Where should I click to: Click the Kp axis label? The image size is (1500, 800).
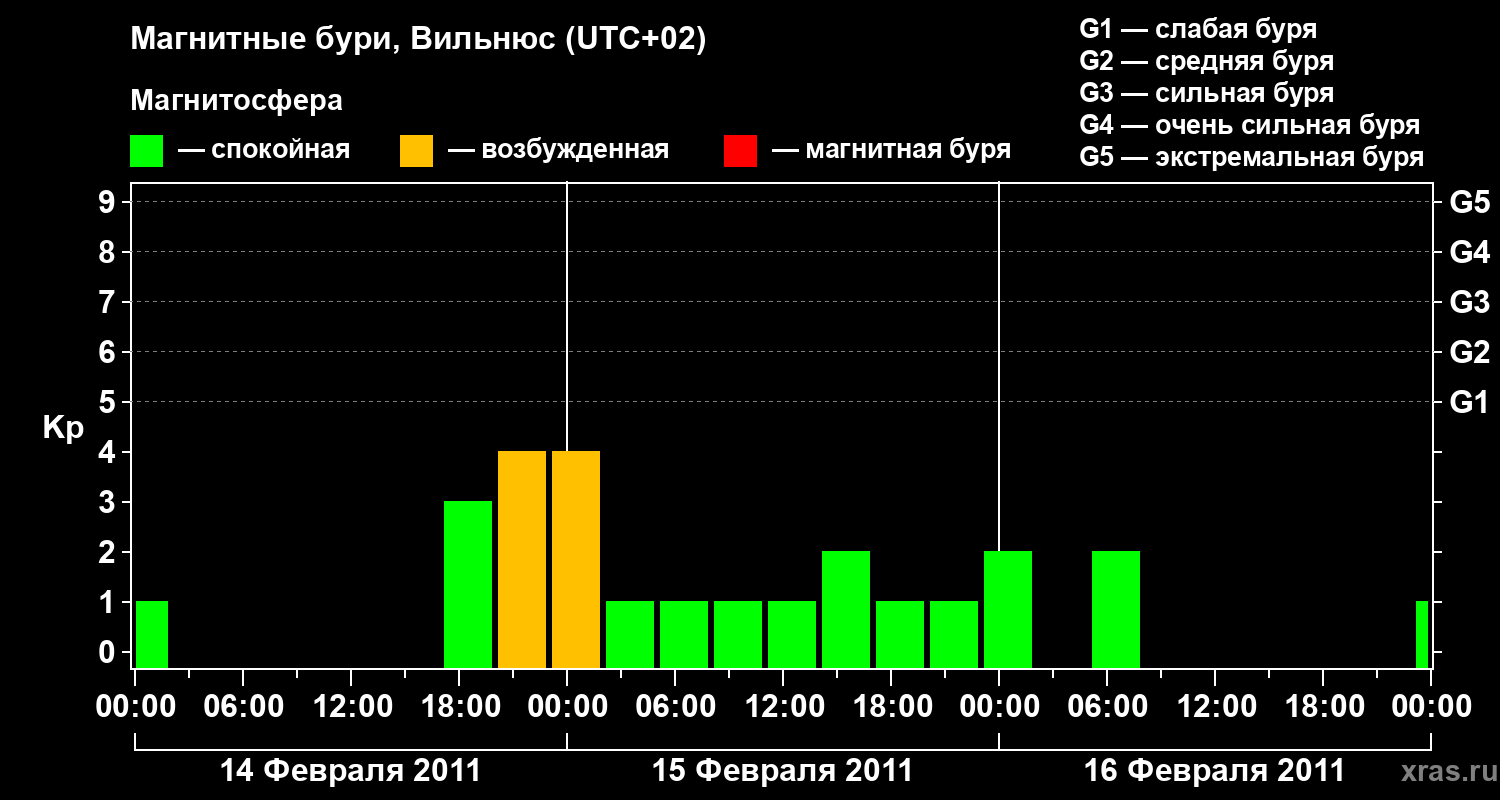pyautogui.click(x=63, y=430)
